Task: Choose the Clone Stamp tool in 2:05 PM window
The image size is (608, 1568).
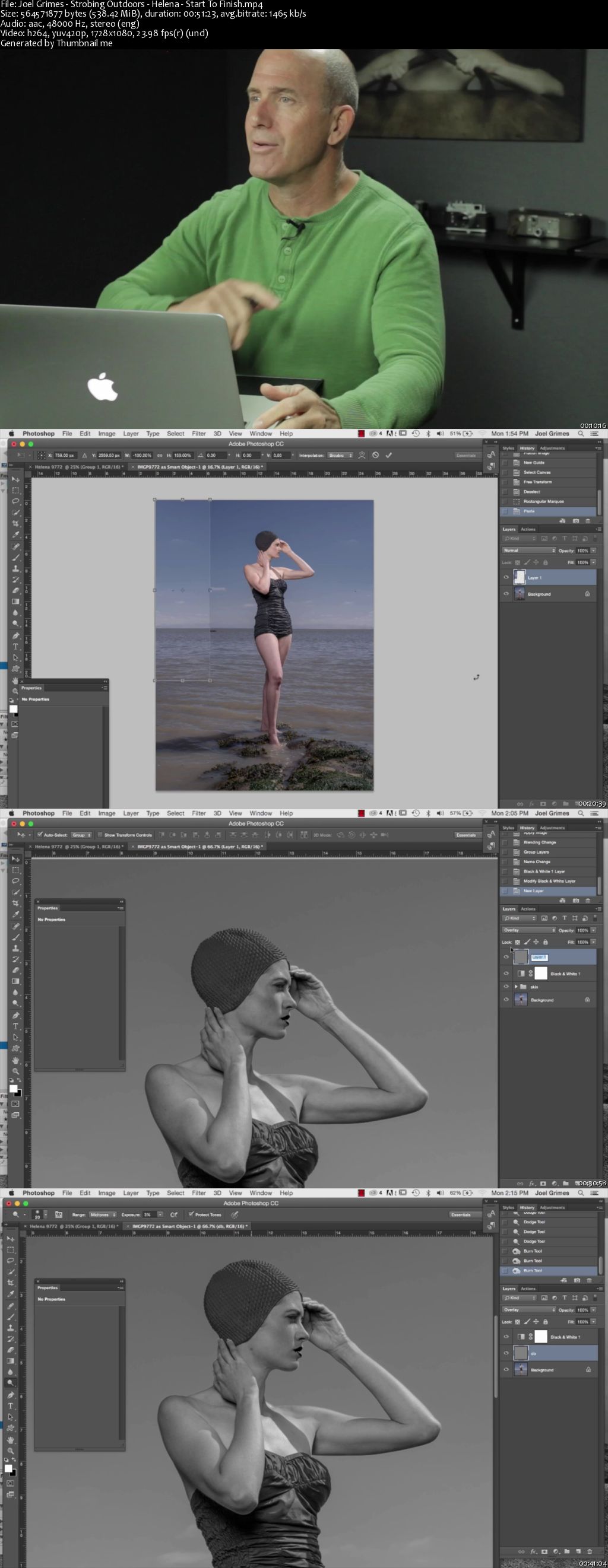Action: 15,949
